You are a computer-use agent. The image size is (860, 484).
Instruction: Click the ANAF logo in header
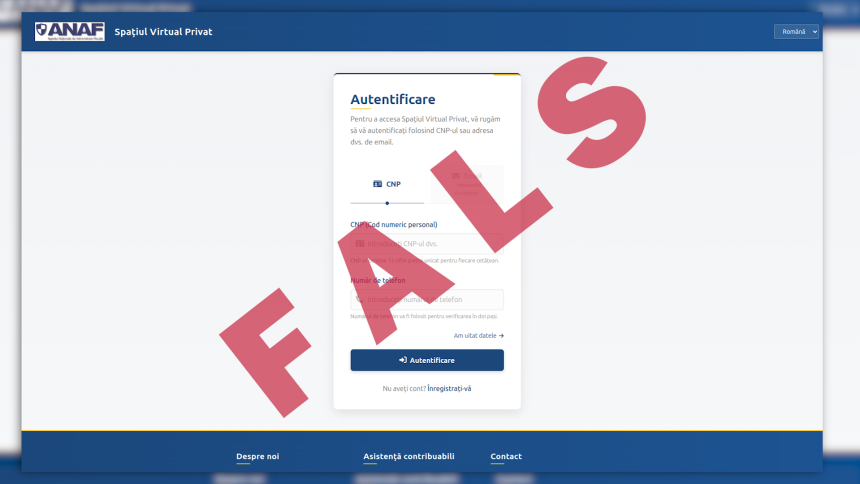tap(70, 31)
